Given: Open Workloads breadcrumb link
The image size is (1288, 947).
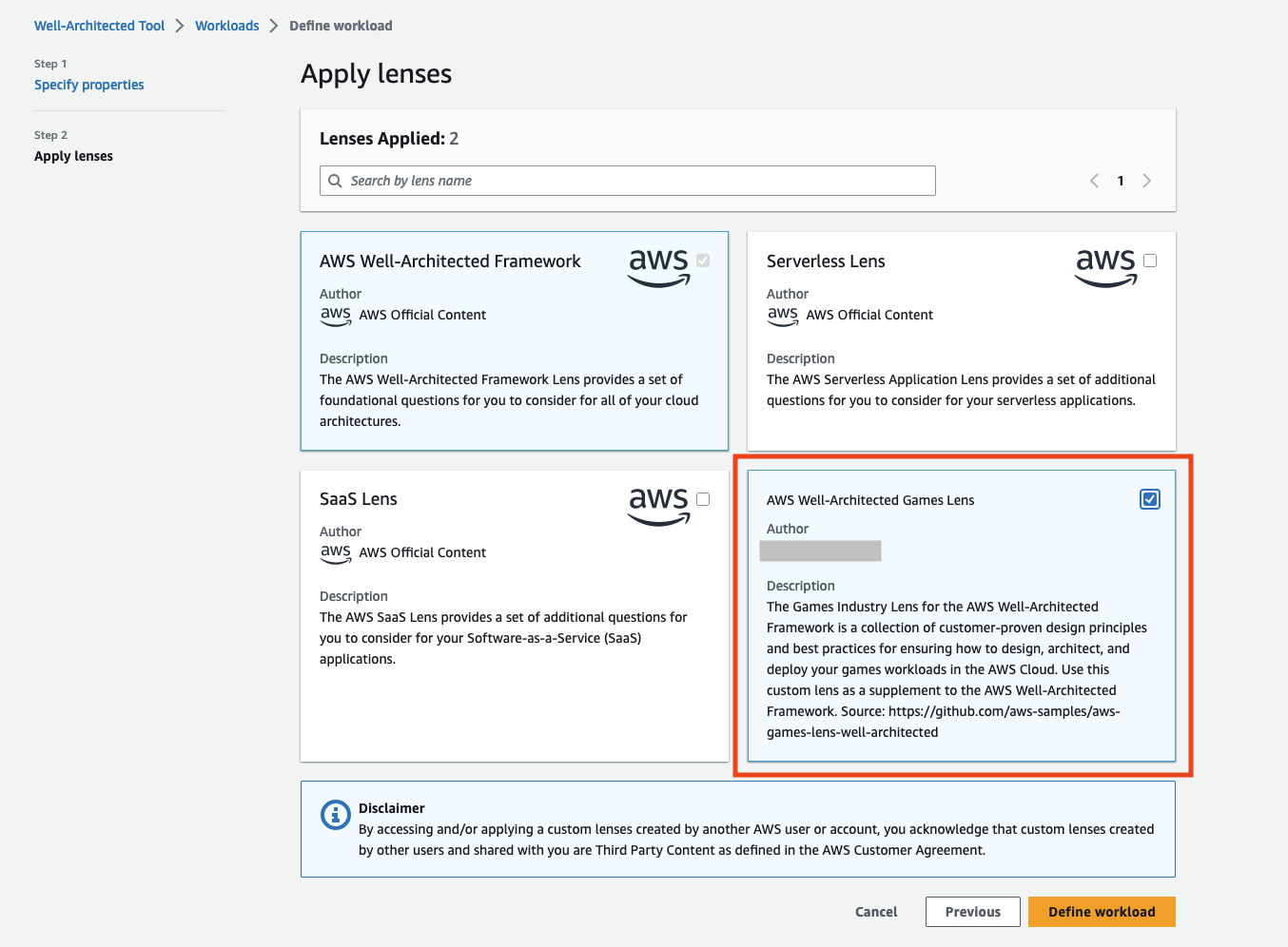Looking at the screenshot, I should pos(227,26).
